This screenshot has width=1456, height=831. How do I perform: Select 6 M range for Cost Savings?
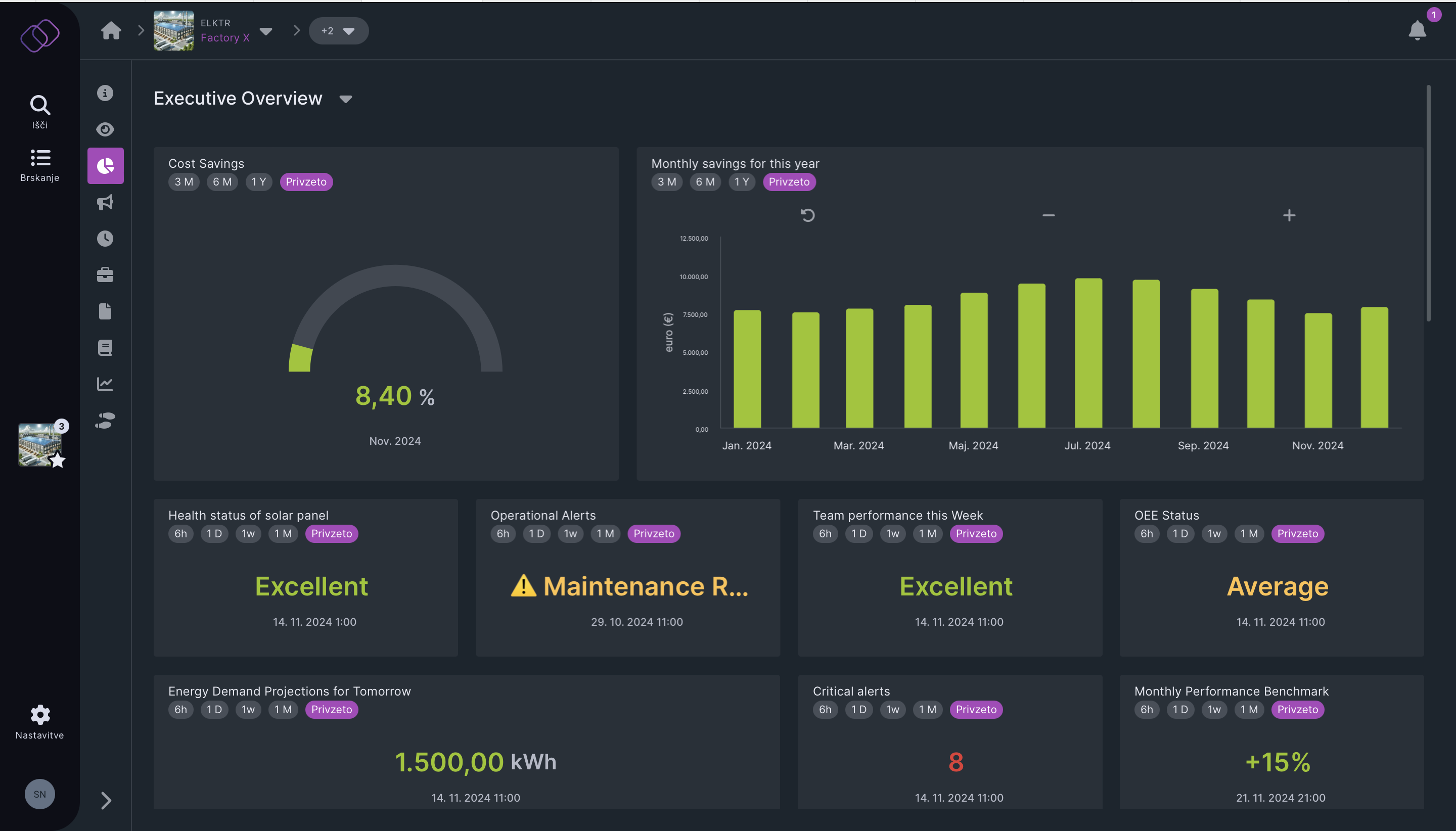click(x=222, y=182)
